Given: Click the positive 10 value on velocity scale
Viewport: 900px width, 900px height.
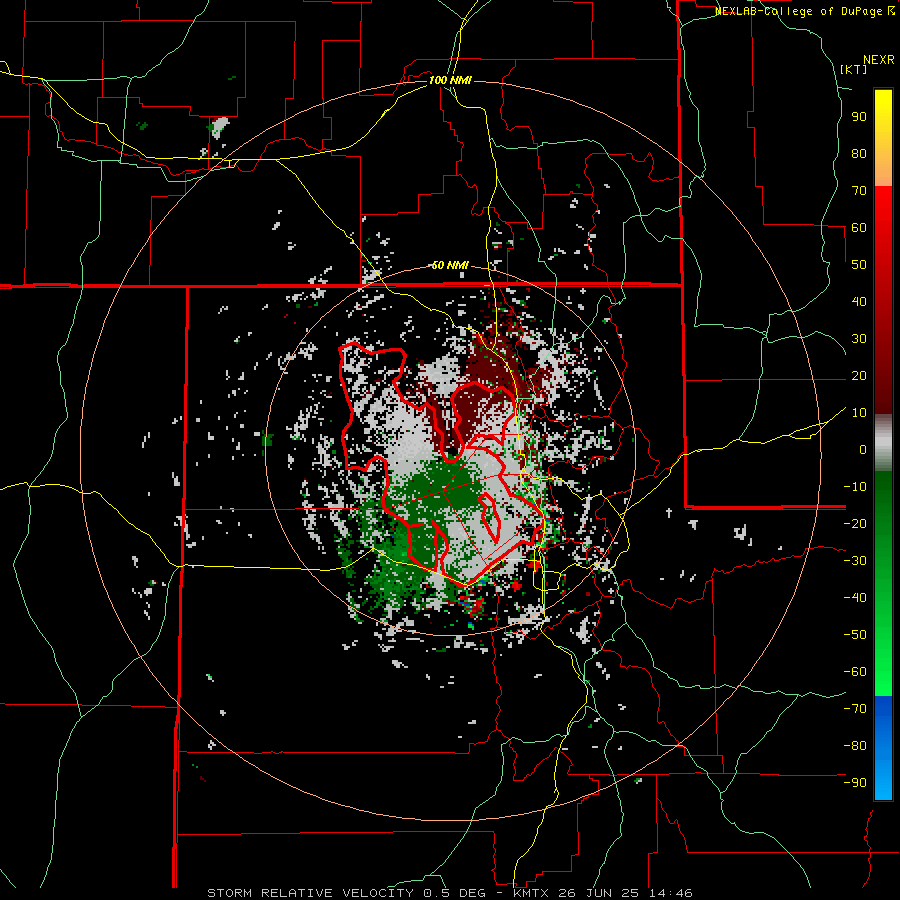Looking at the screenshot, I should 859,413.
